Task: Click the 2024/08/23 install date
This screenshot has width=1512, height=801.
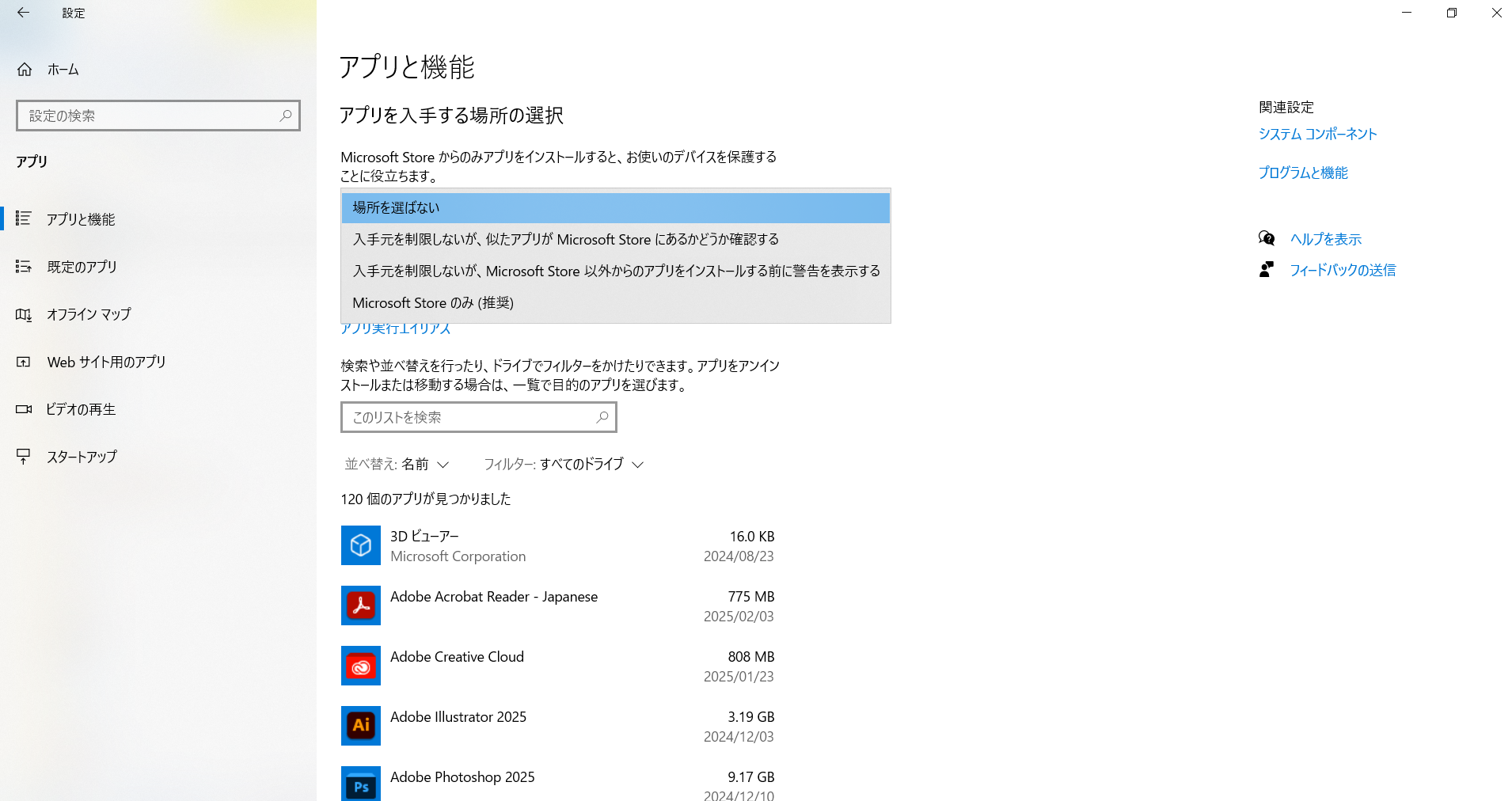Action: (x=739, y=556)
